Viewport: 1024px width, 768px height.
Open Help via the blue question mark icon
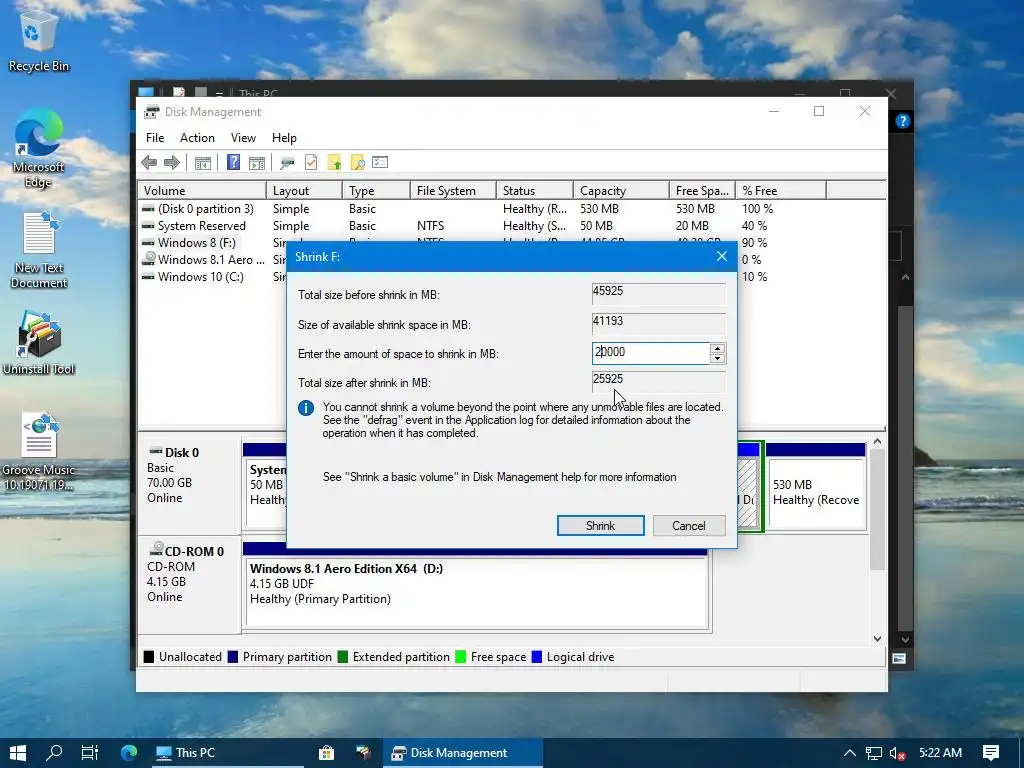[x=233, y=163]
